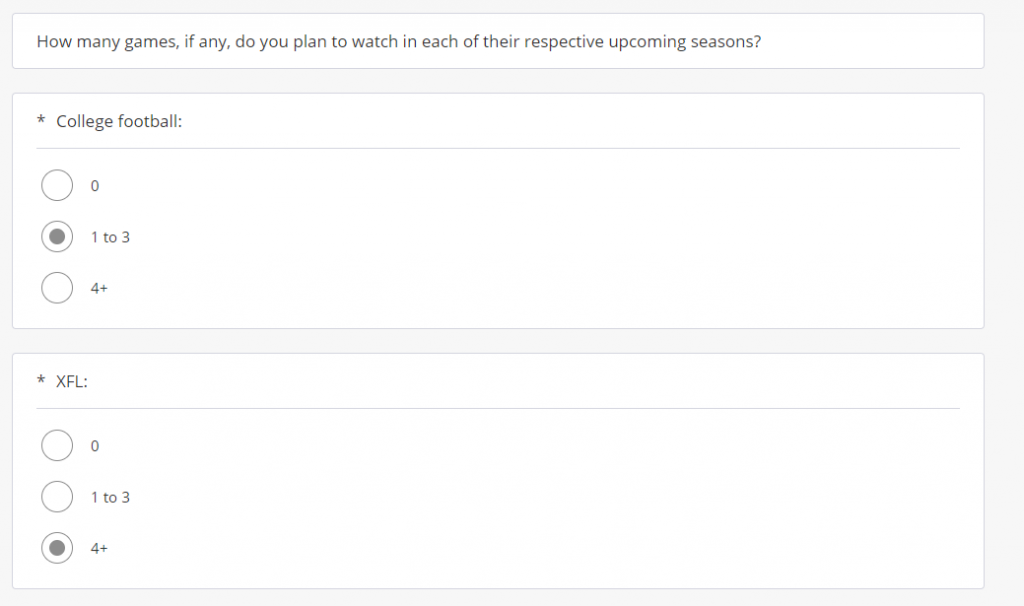Click the "4+" label text under XFL
1024x606 pixels.
[x=99, y=549]
